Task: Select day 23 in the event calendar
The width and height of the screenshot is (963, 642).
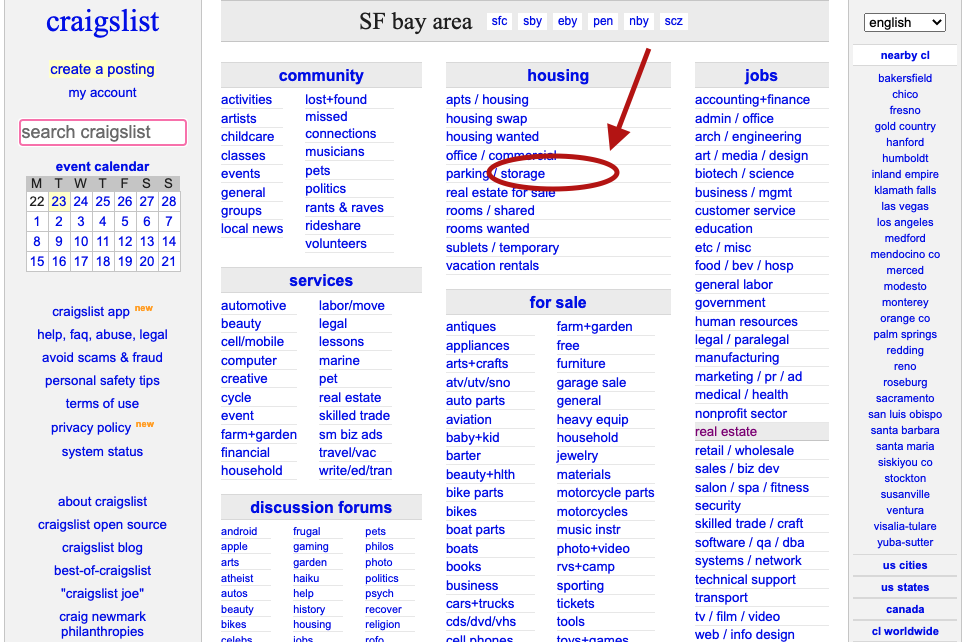Action: pos(59,201)
